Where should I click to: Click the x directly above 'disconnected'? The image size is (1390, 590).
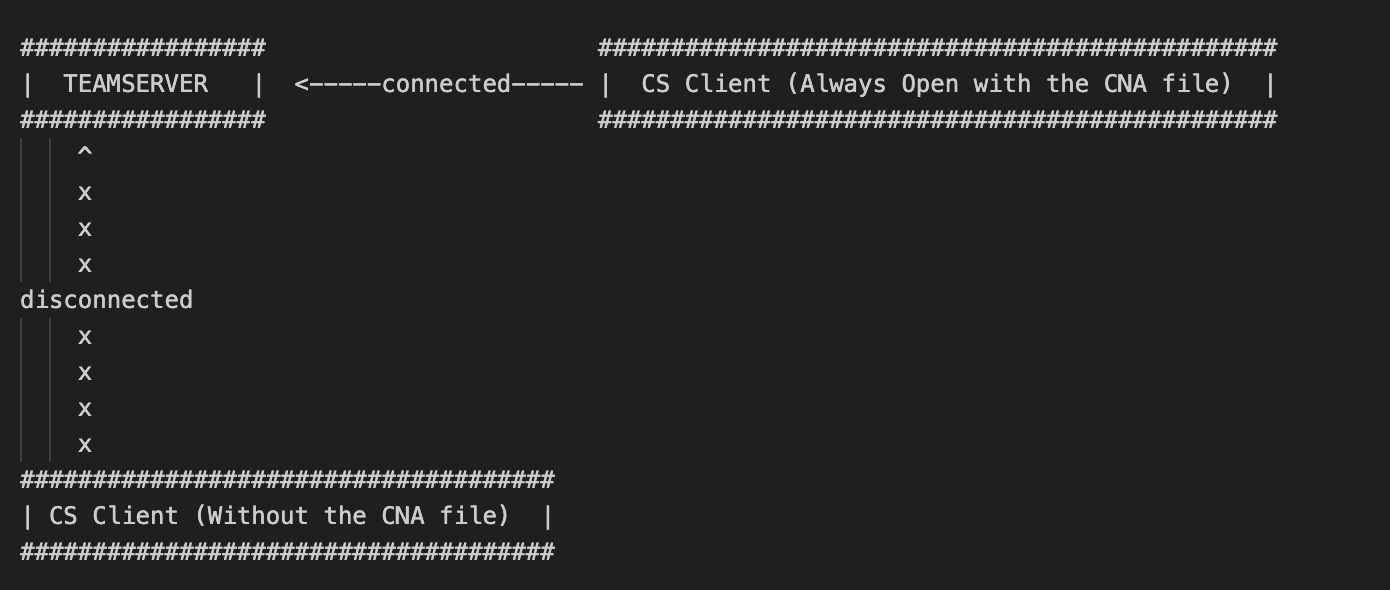click(x=85, y=264)
